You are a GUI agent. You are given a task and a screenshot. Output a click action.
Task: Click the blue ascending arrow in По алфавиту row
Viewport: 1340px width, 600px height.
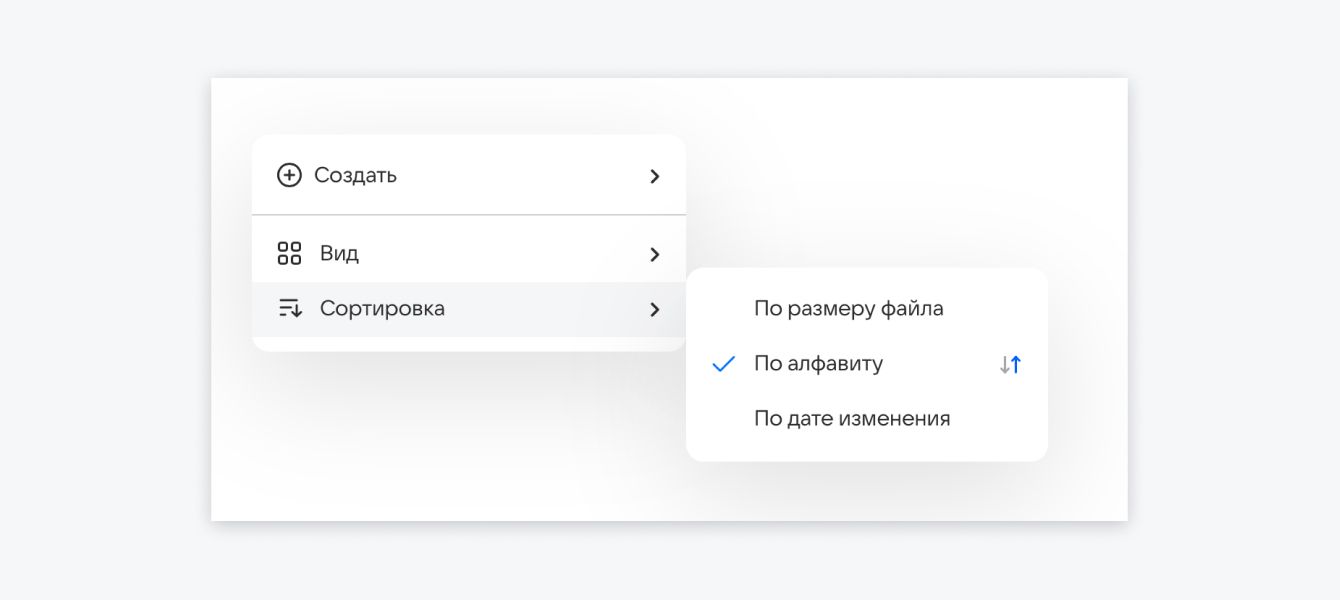coord(1016,365)
